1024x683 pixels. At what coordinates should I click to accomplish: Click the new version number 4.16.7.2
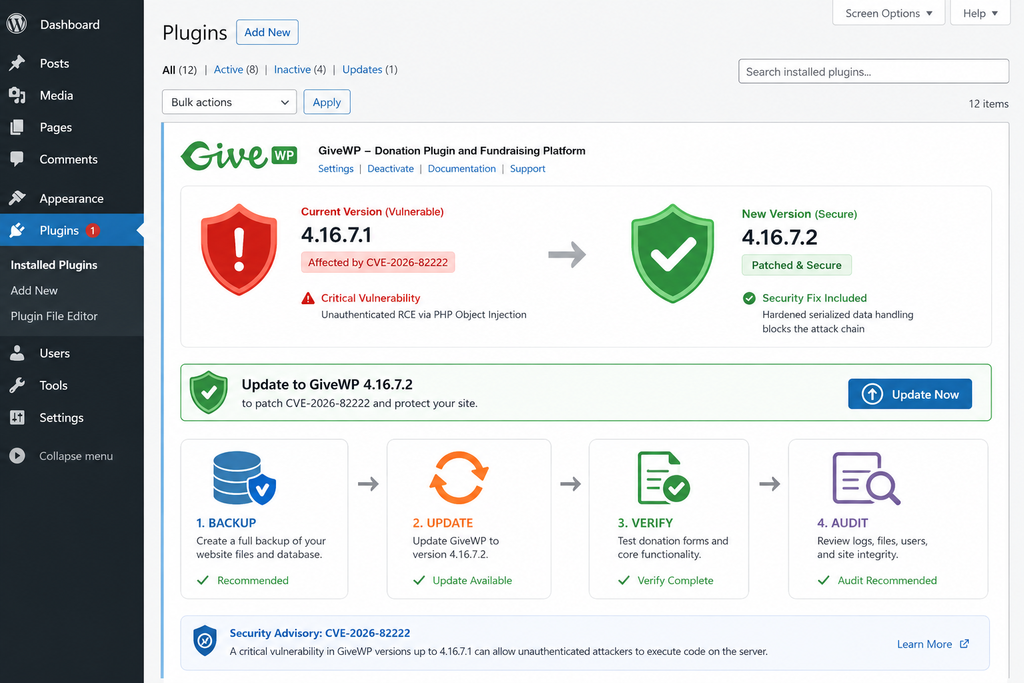click(x=780, y=237)
